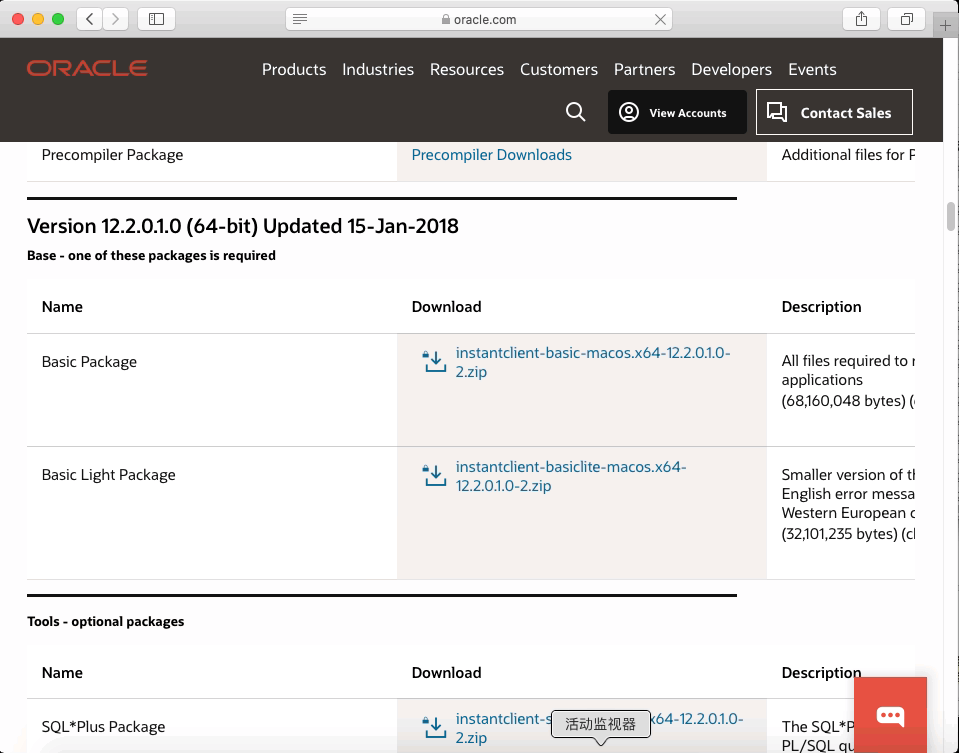Click the SQL*Plus instantclient zip link
959x753 pixels.
599,728
